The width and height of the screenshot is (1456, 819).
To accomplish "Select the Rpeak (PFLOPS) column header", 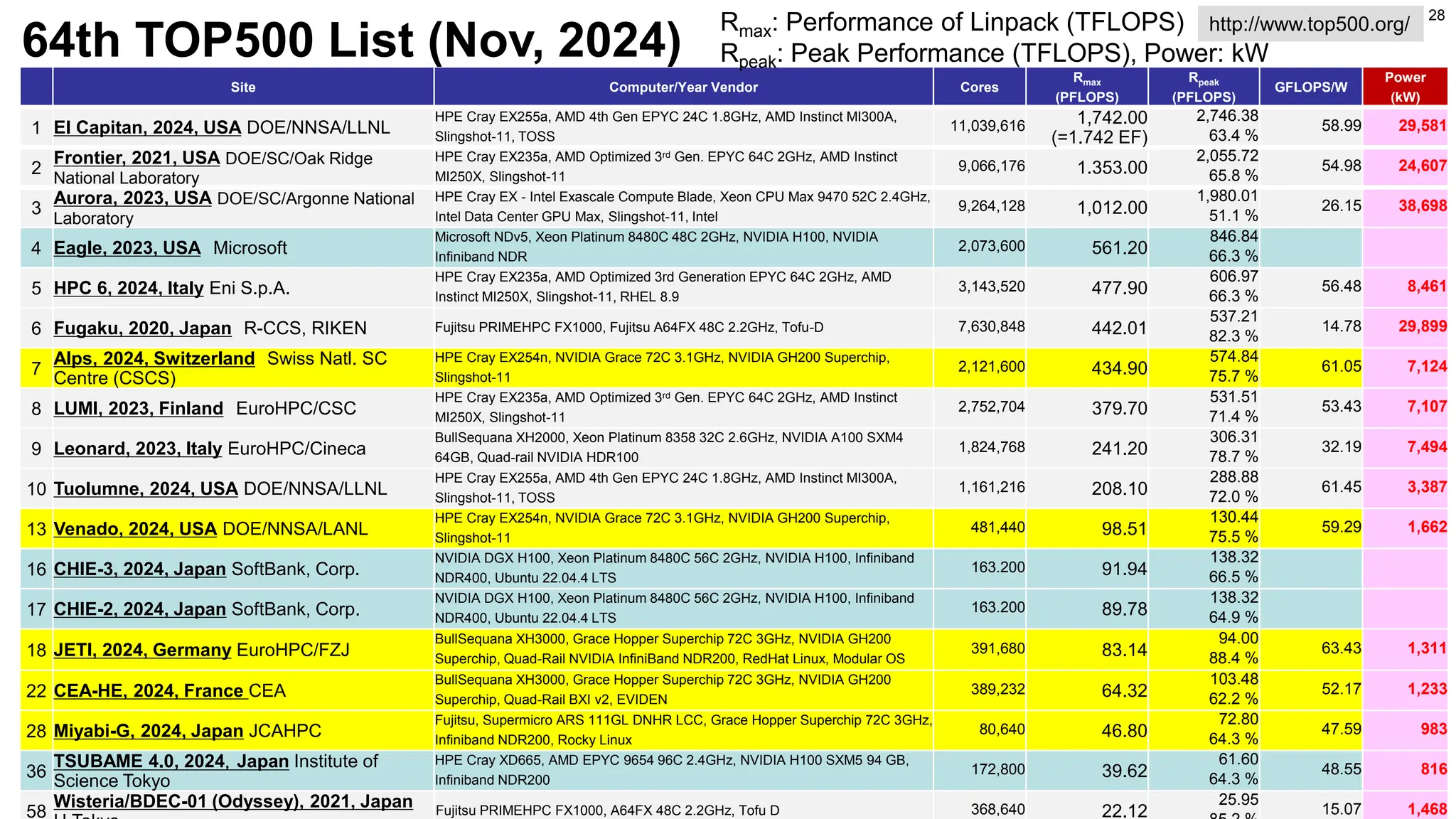I will pyautogui.click(x=1204, y=87).
